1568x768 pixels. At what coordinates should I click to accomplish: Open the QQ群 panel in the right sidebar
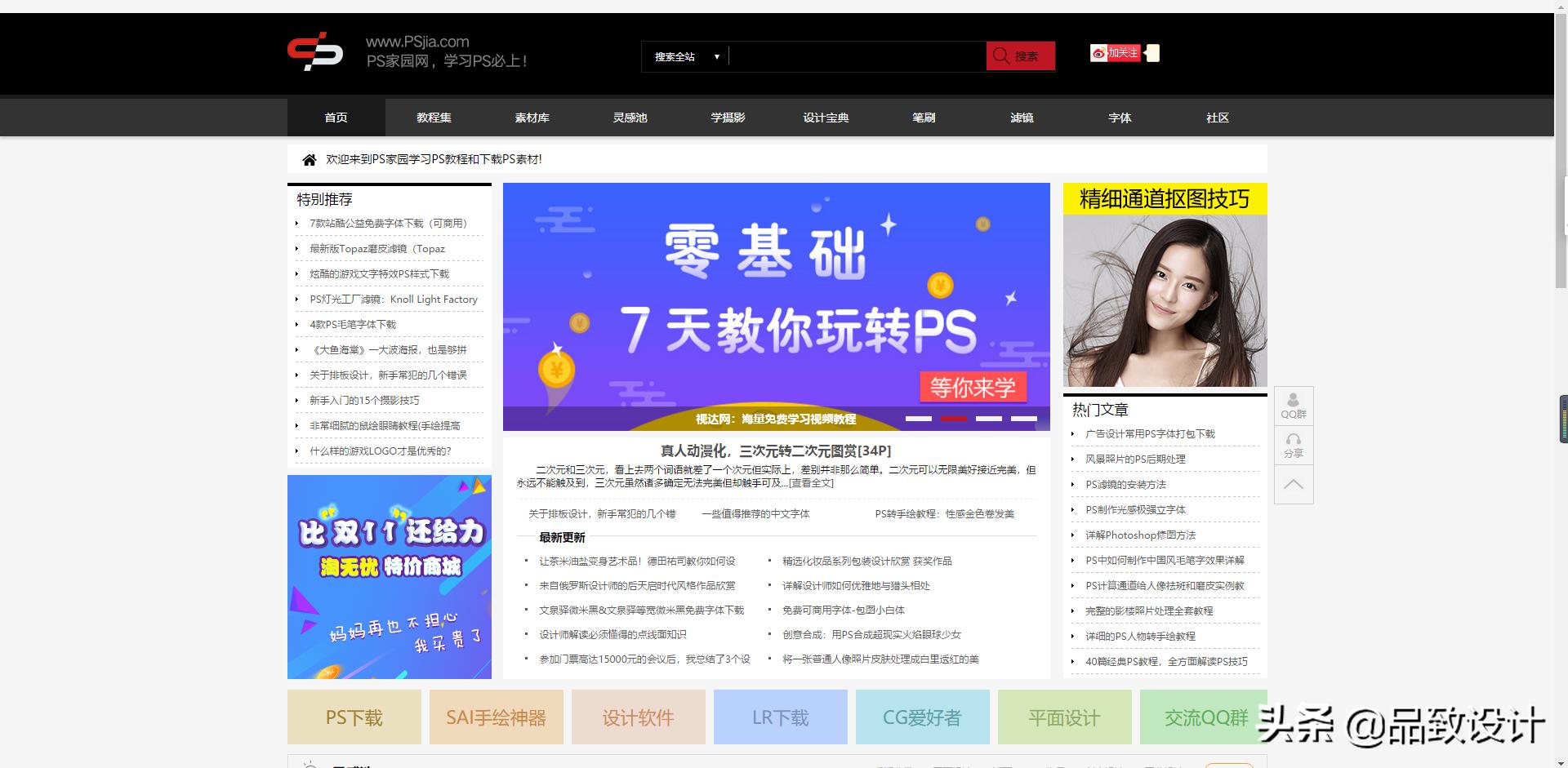[1293, 406]
